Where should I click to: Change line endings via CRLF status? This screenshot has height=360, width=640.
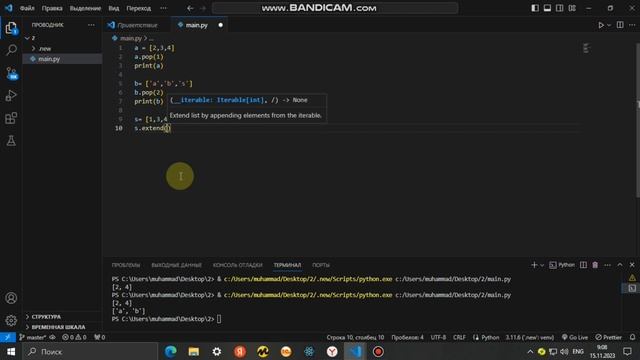pos(459,338)
